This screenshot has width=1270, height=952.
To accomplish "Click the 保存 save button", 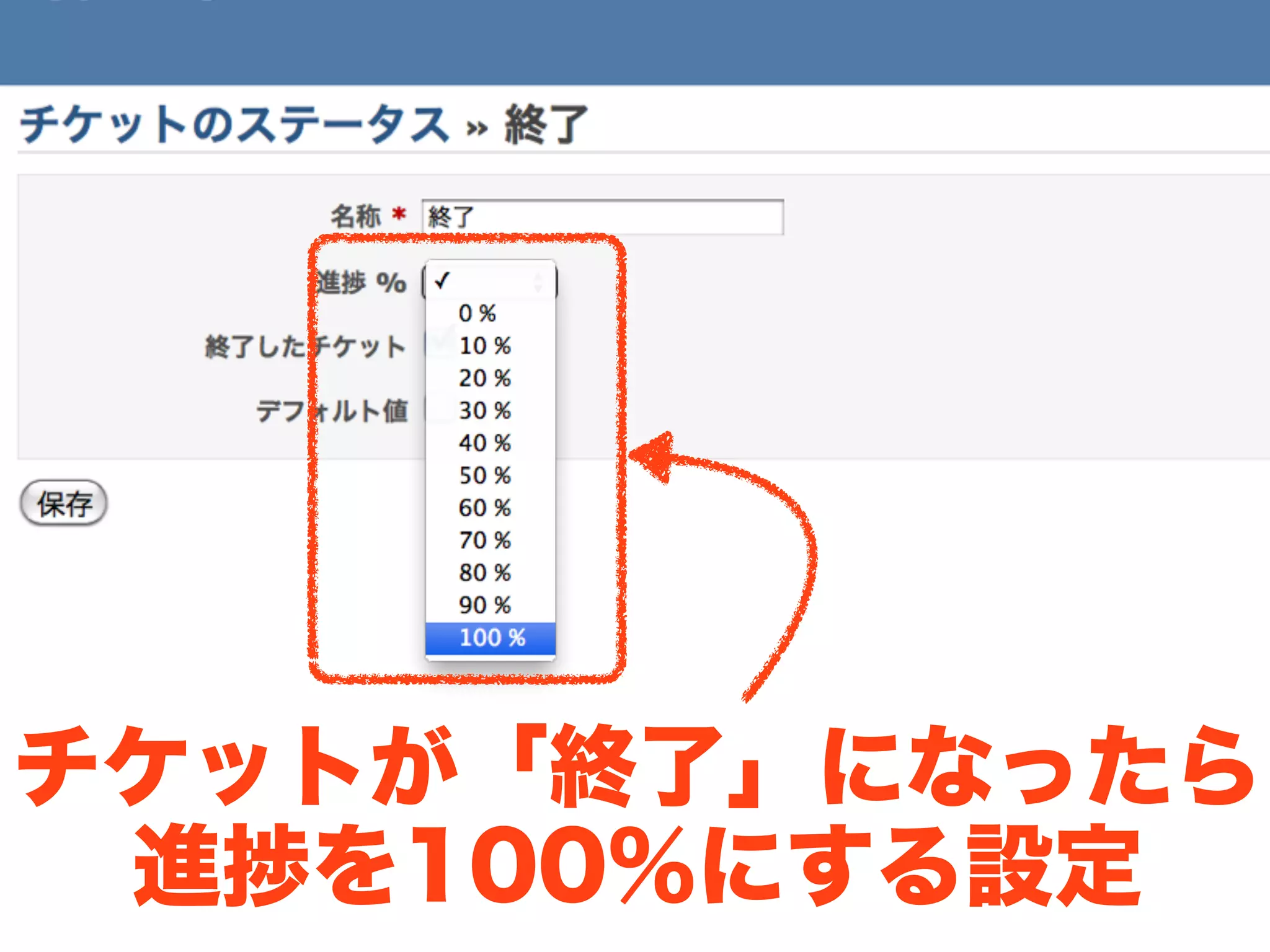I will point(64,503).
